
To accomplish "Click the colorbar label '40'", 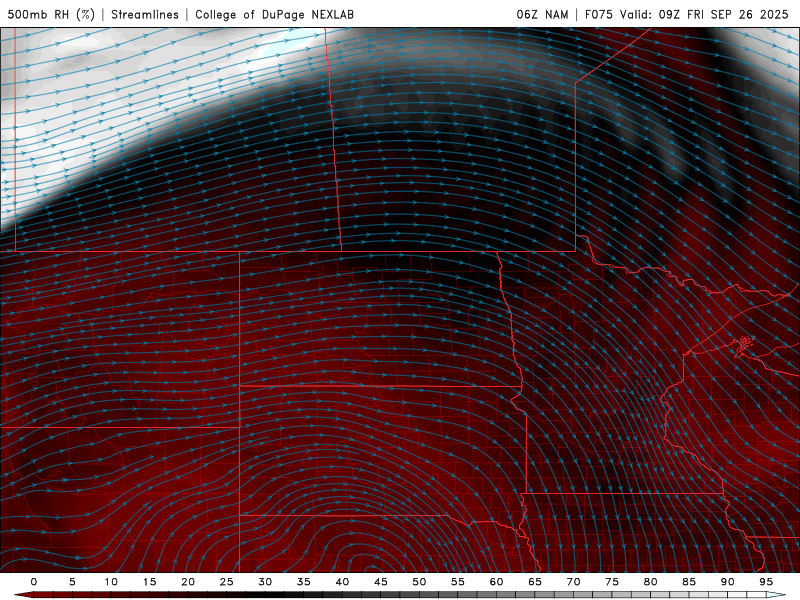I will point(342,582).
